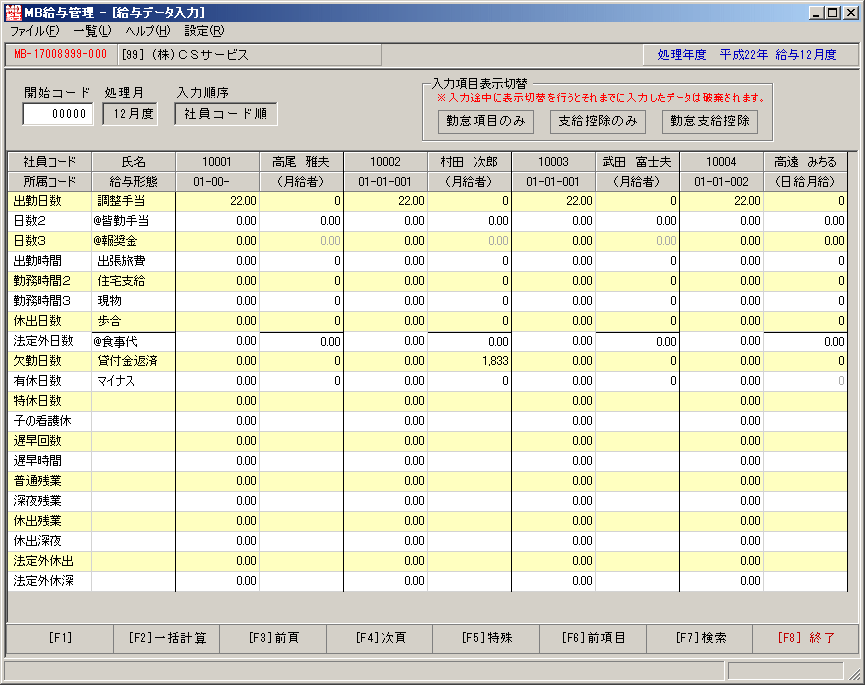Viewport: 865px width, 685px height.
Task: Click the 支給控除のみ button
Action: click(597, 121)
